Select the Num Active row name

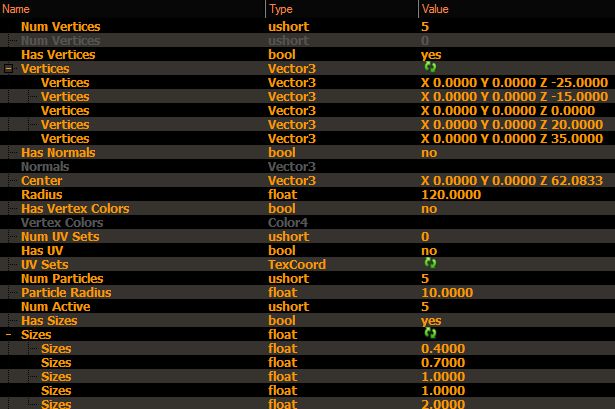tap(56, 307)
